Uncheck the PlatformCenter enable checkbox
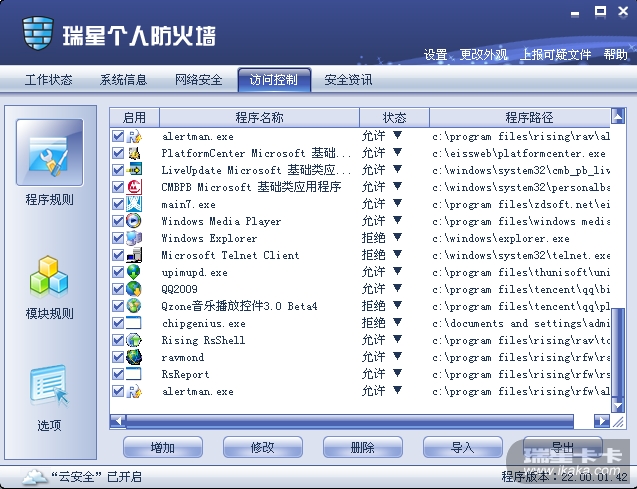 point(118,153)
